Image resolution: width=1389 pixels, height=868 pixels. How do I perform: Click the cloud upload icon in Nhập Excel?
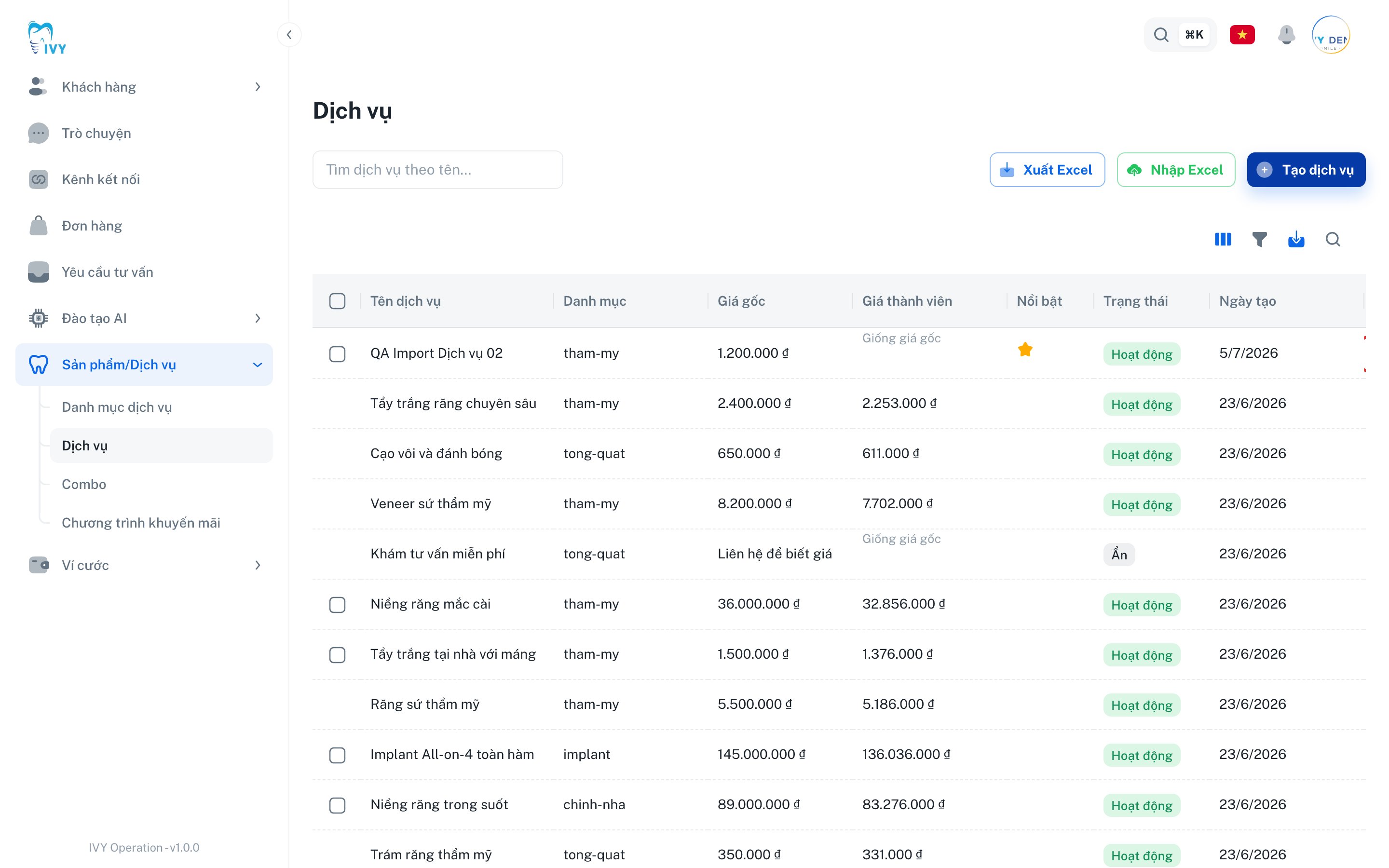coord(1134,170)
